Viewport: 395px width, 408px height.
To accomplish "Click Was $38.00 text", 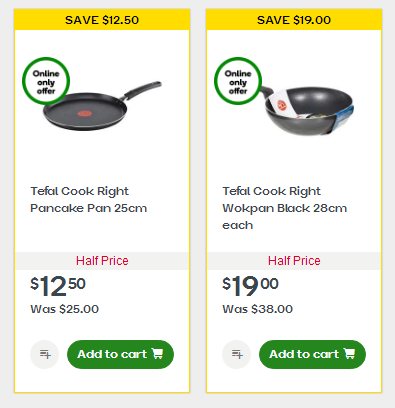I will 258,309.
